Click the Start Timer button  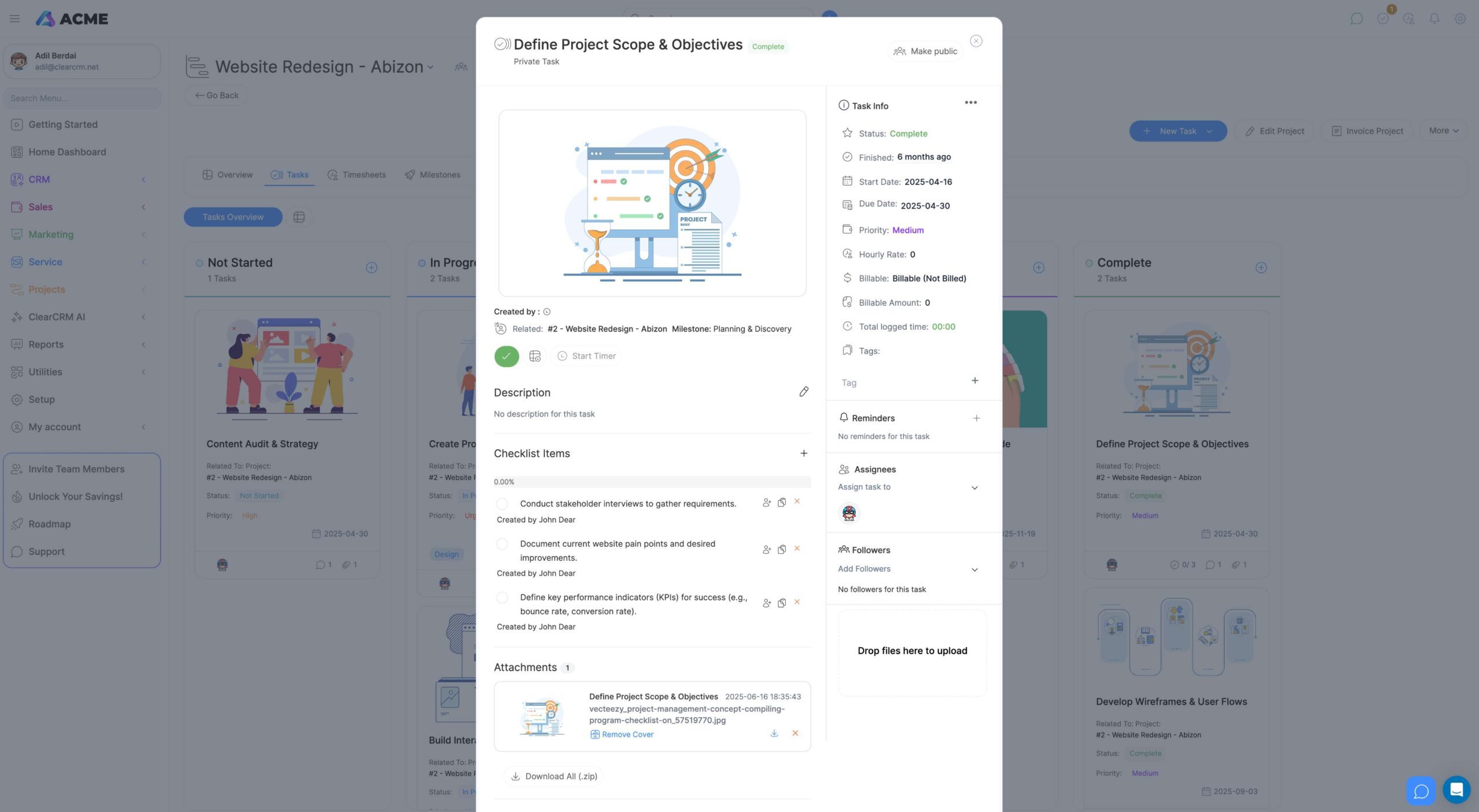[586, 356]
